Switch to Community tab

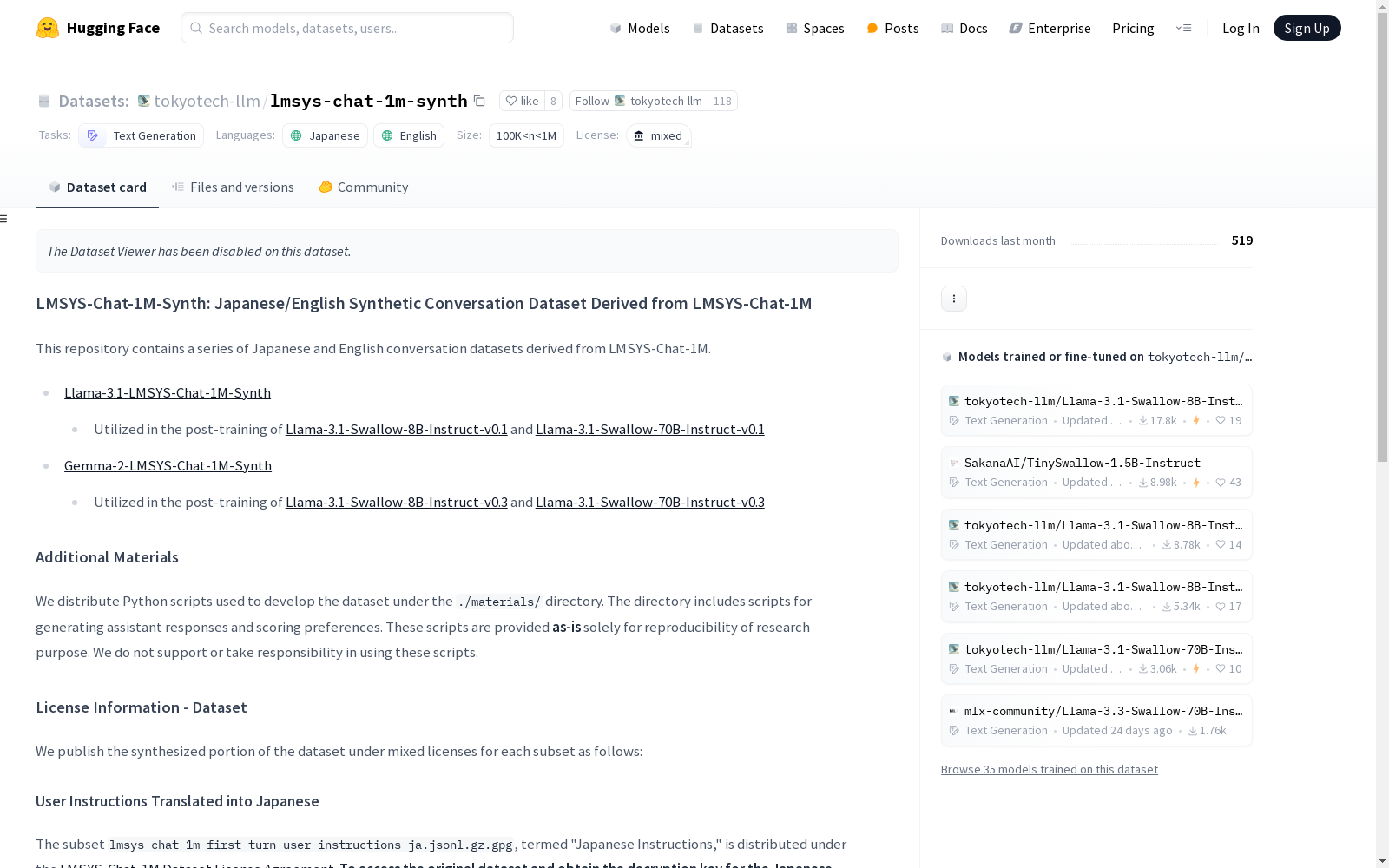363,187
